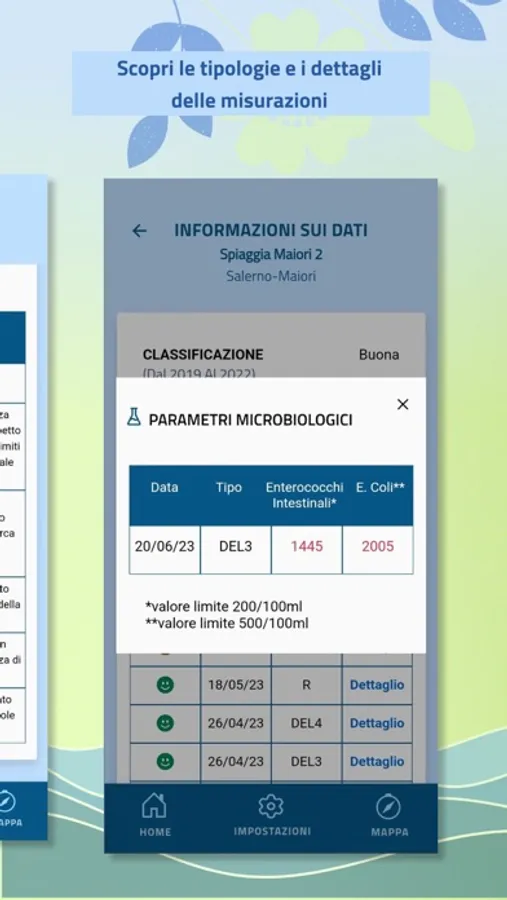Open the Home tab icon
The image size is (507, 900).
[x=154, y=806]
